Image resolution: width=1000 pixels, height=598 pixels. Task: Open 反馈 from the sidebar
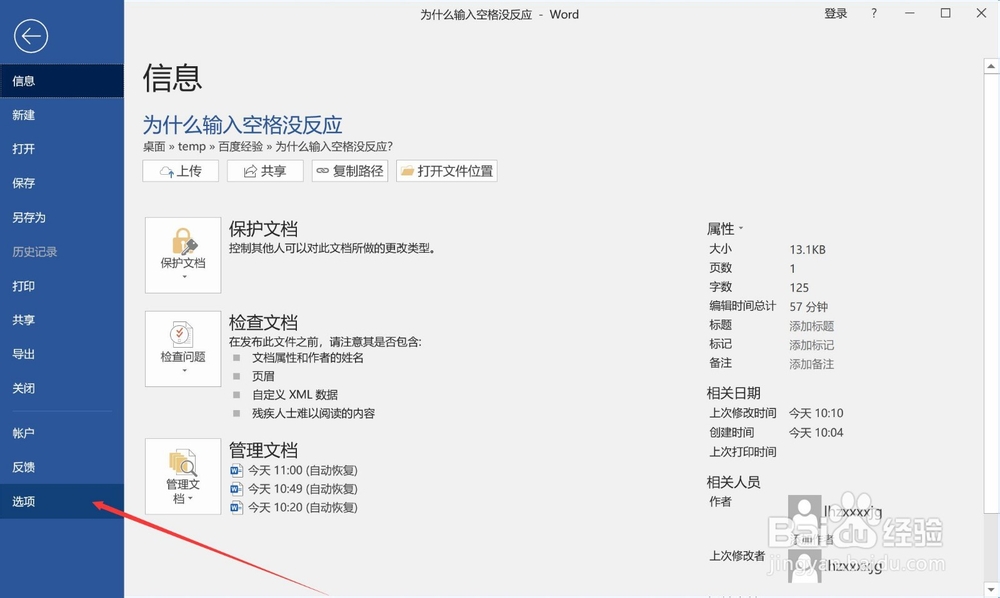(x=62, y=467)
